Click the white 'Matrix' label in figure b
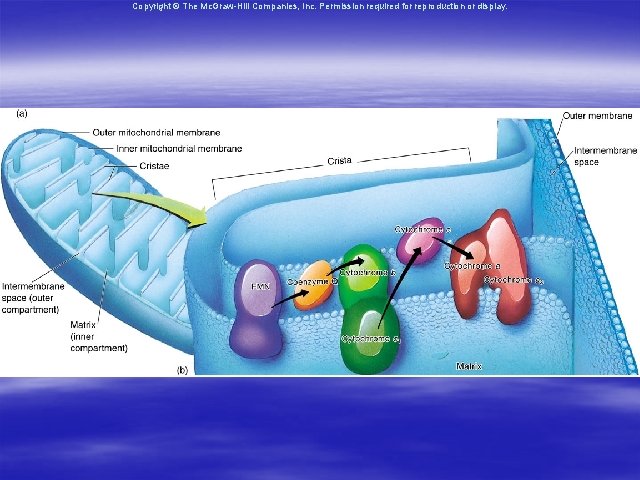This screenshot has height=480, width=640. [469, 366]
